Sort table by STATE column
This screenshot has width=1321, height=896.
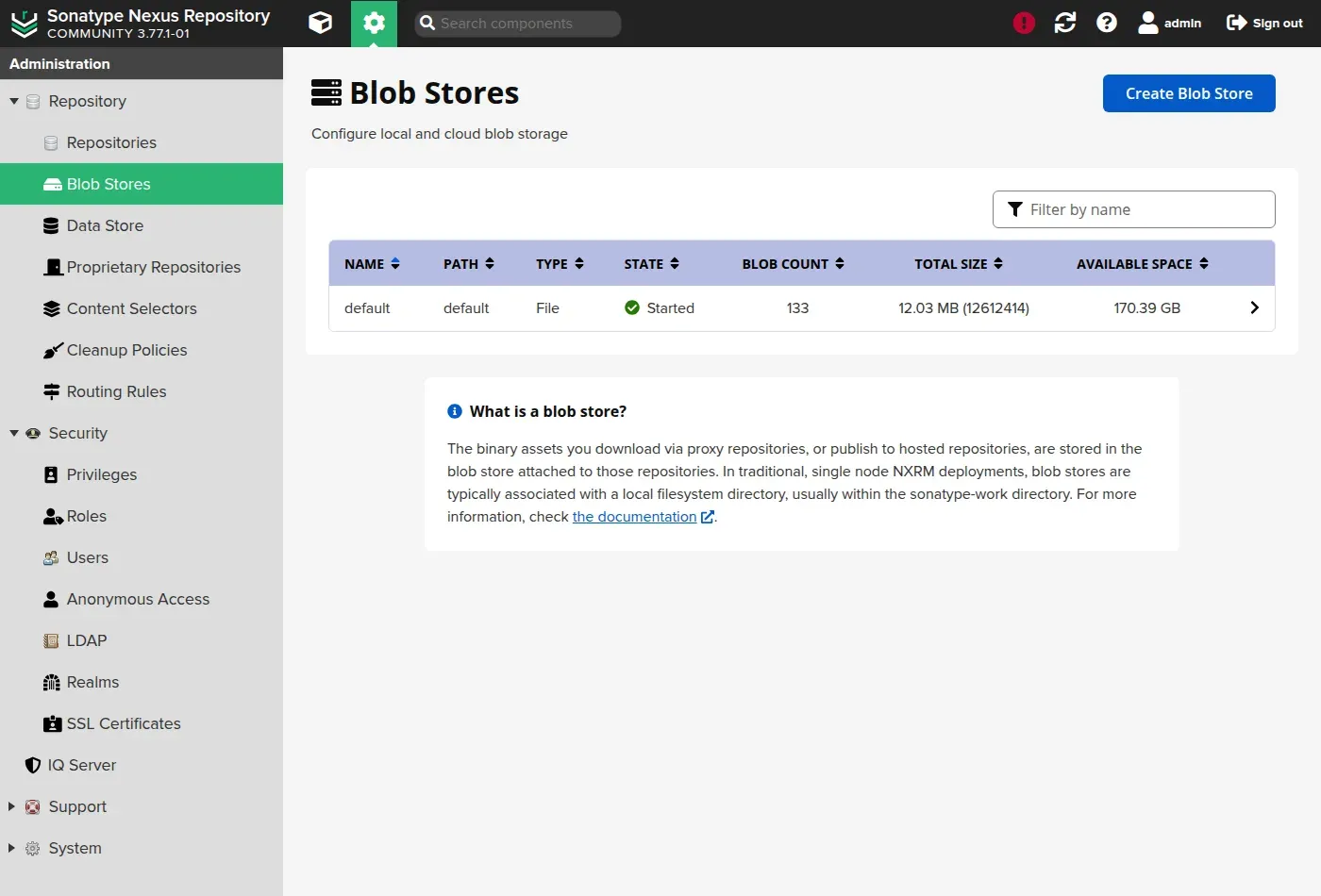[x=651, y=264]
